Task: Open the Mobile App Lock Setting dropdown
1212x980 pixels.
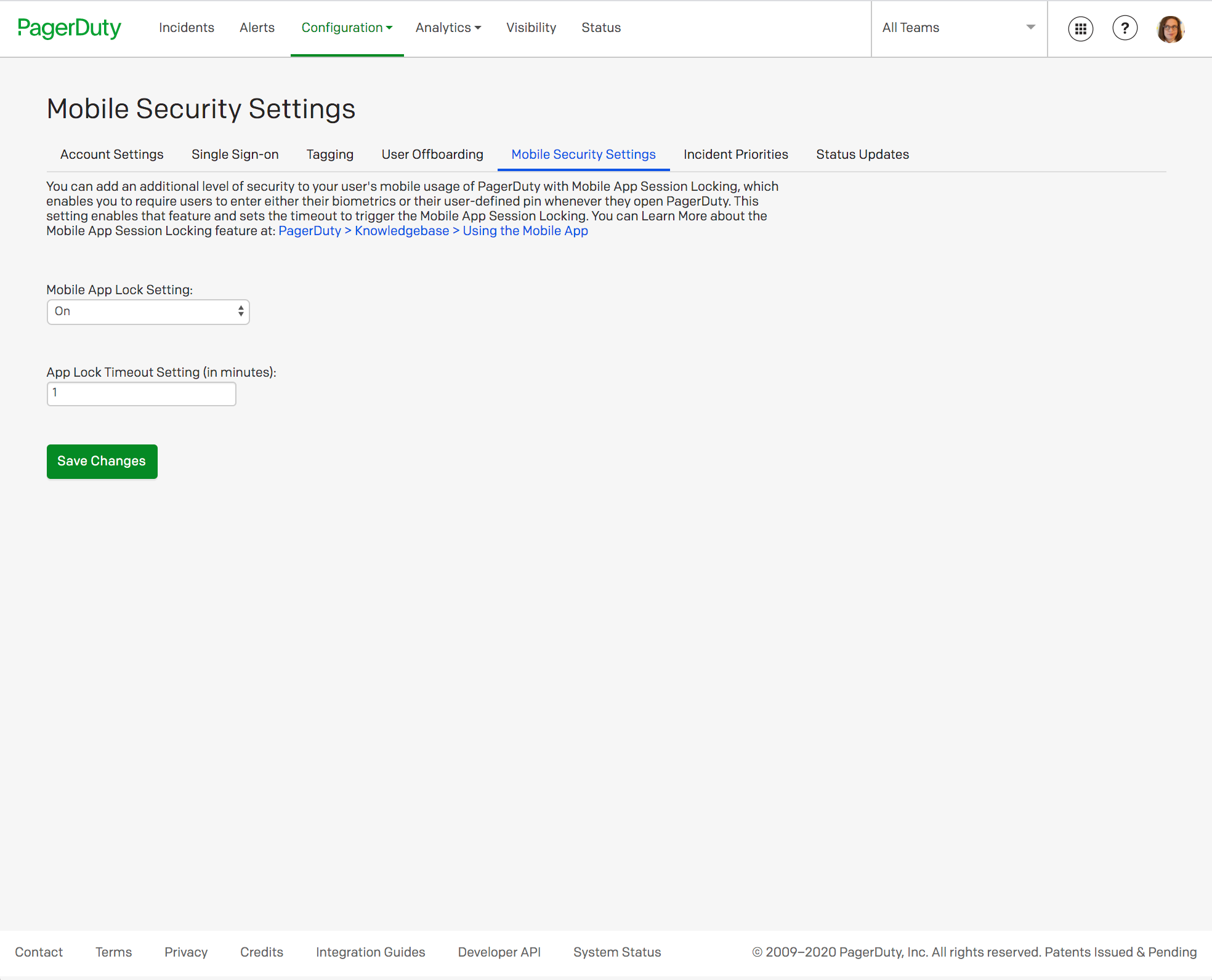Action: click(x=148, y=311)
